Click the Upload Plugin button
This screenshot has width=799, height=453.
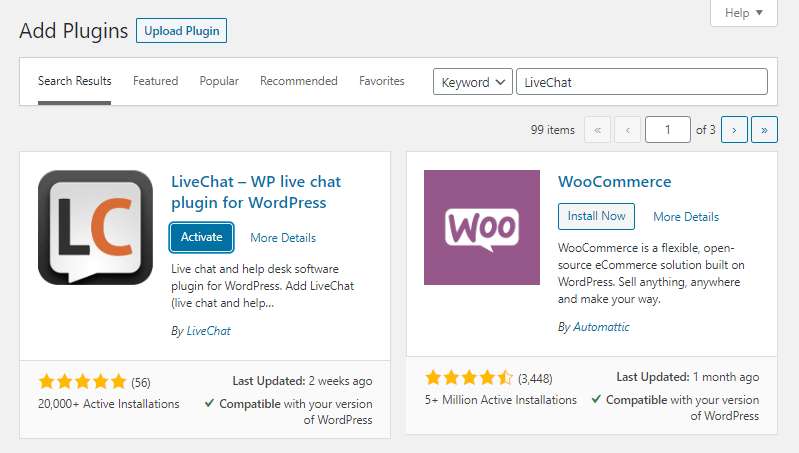(x=181, y=31)
